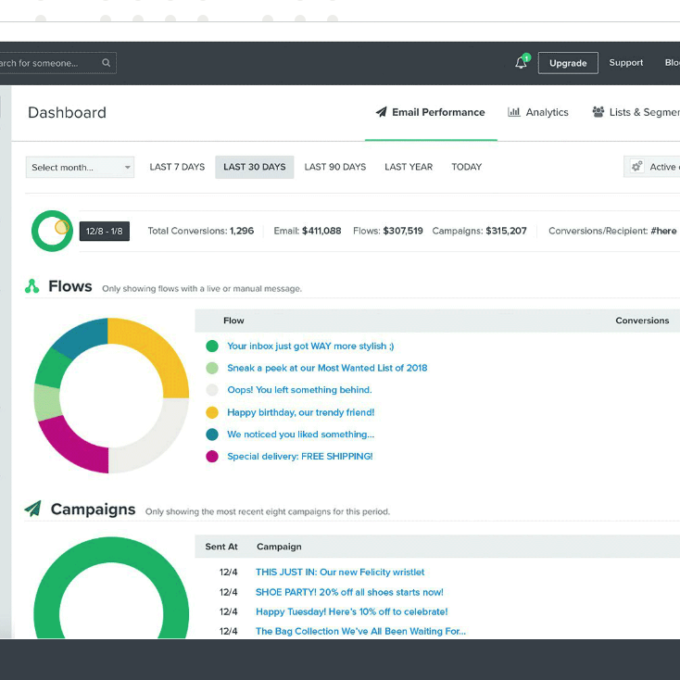Screen dimensions: 680x680
Task: Click the search magnifier icon
Action: click(106, 63)
